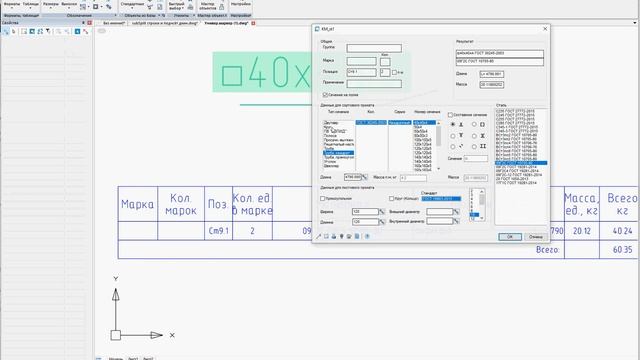Click the help icon in dialog bottom toolbar

pyautogui.click(x=367, y=236)
